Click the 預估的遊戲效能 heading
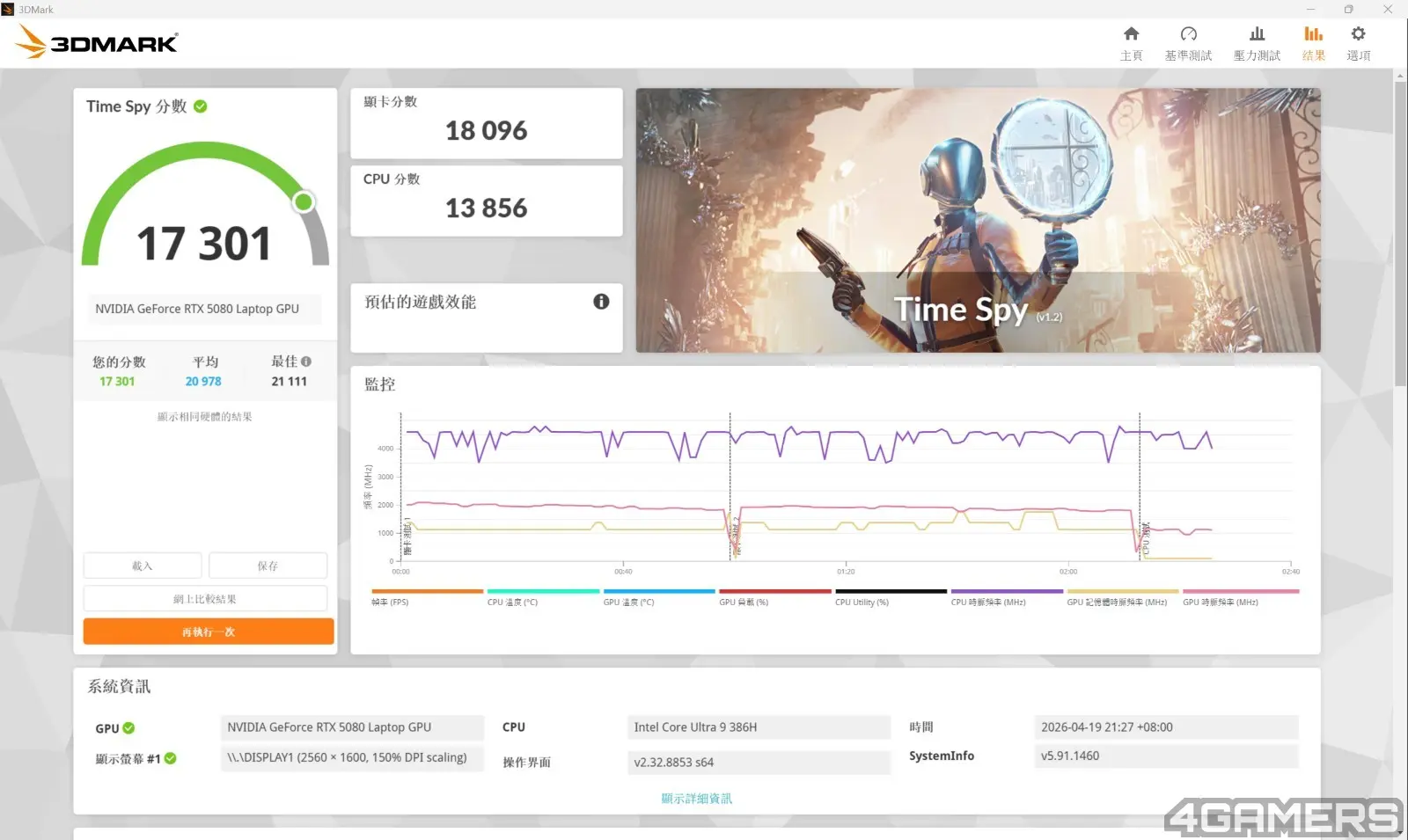1408x840 pixels. coord(421,302)
